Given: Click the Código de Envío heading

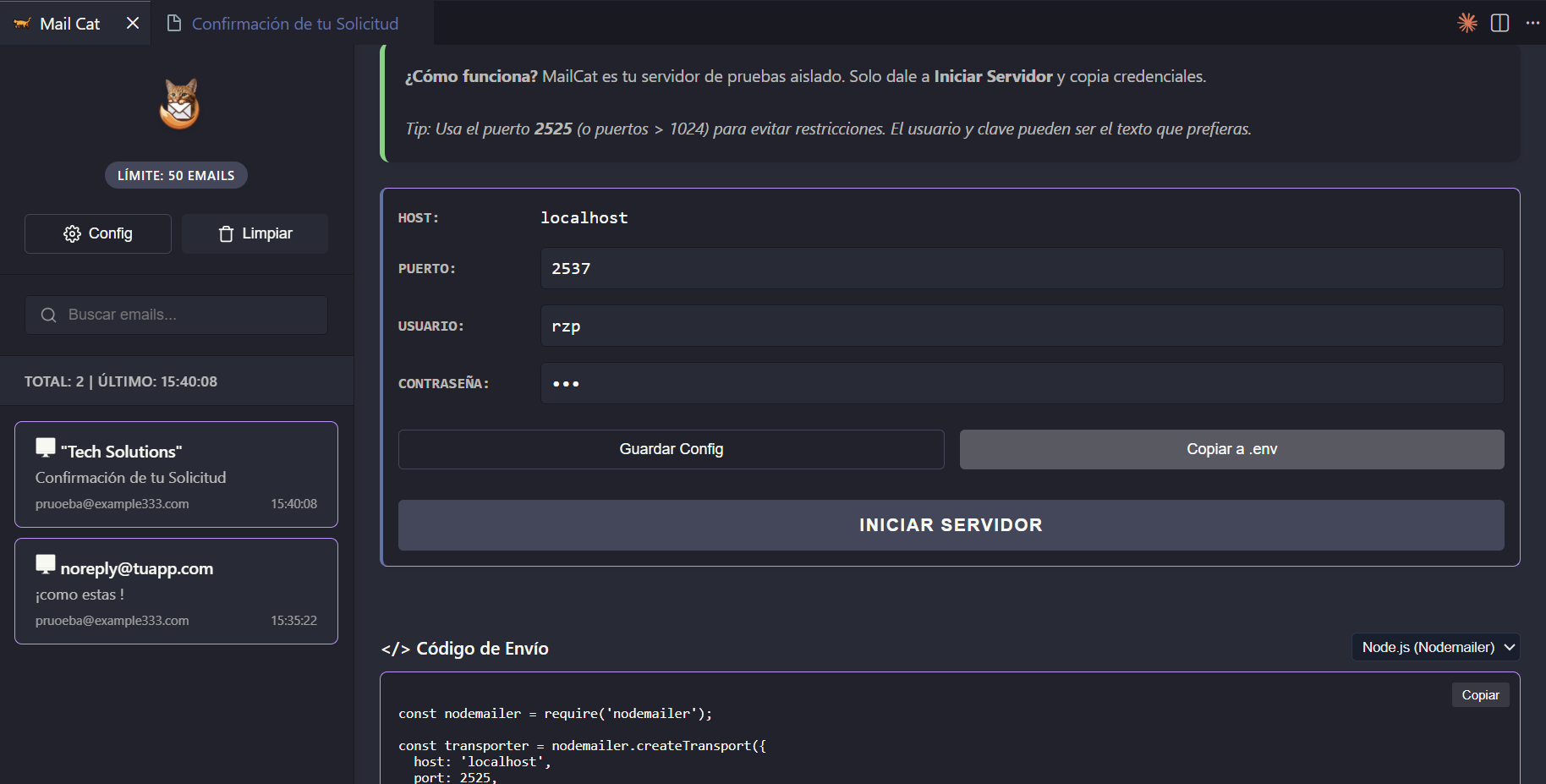Looking at the screenshot, I should (465, 649).
